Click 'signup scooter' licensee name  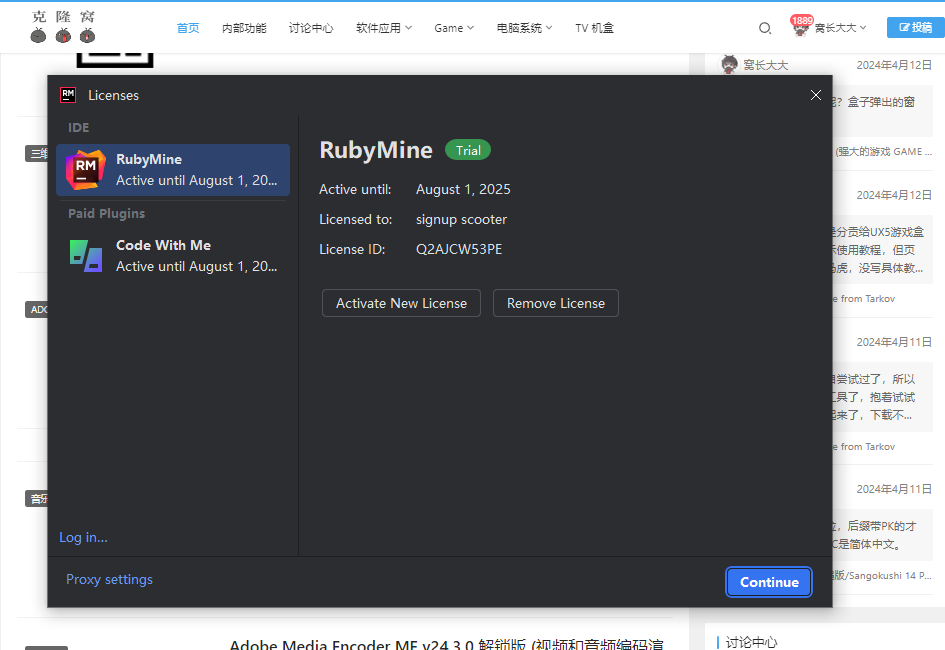461,219
